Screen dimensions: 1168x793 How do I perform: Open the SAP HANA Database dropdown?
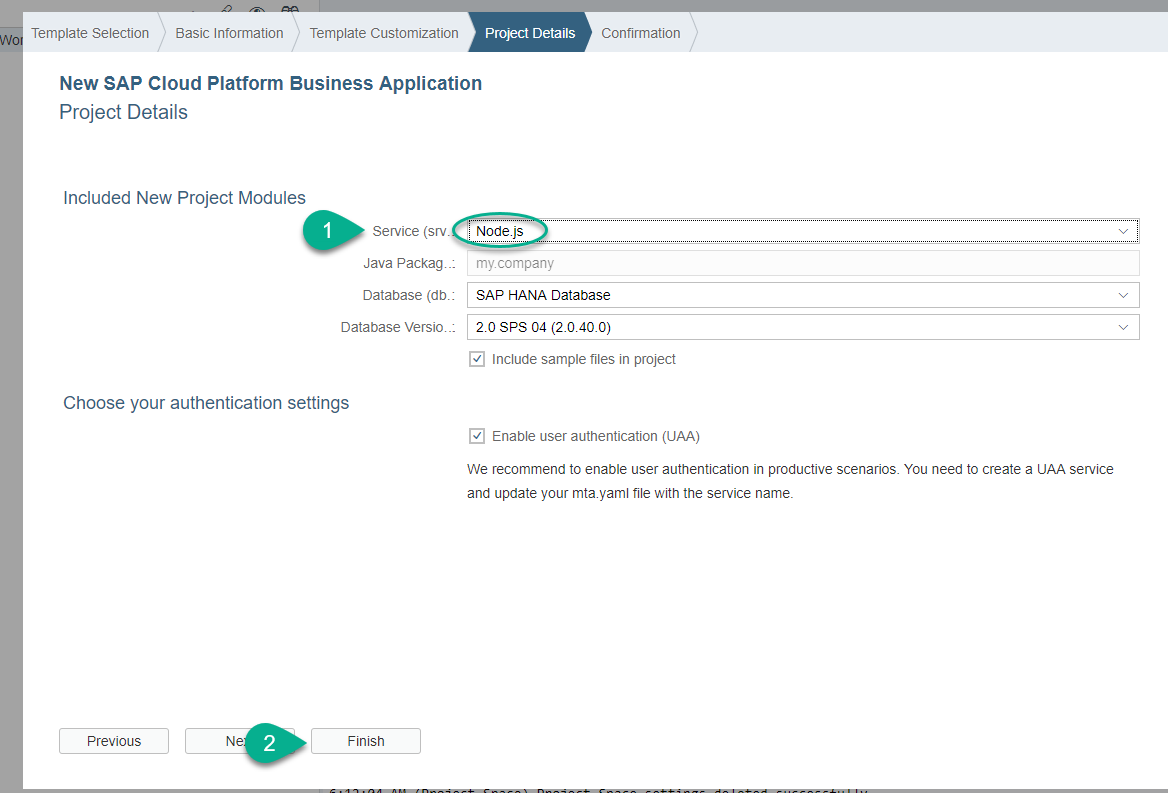(x=803, y=295)
